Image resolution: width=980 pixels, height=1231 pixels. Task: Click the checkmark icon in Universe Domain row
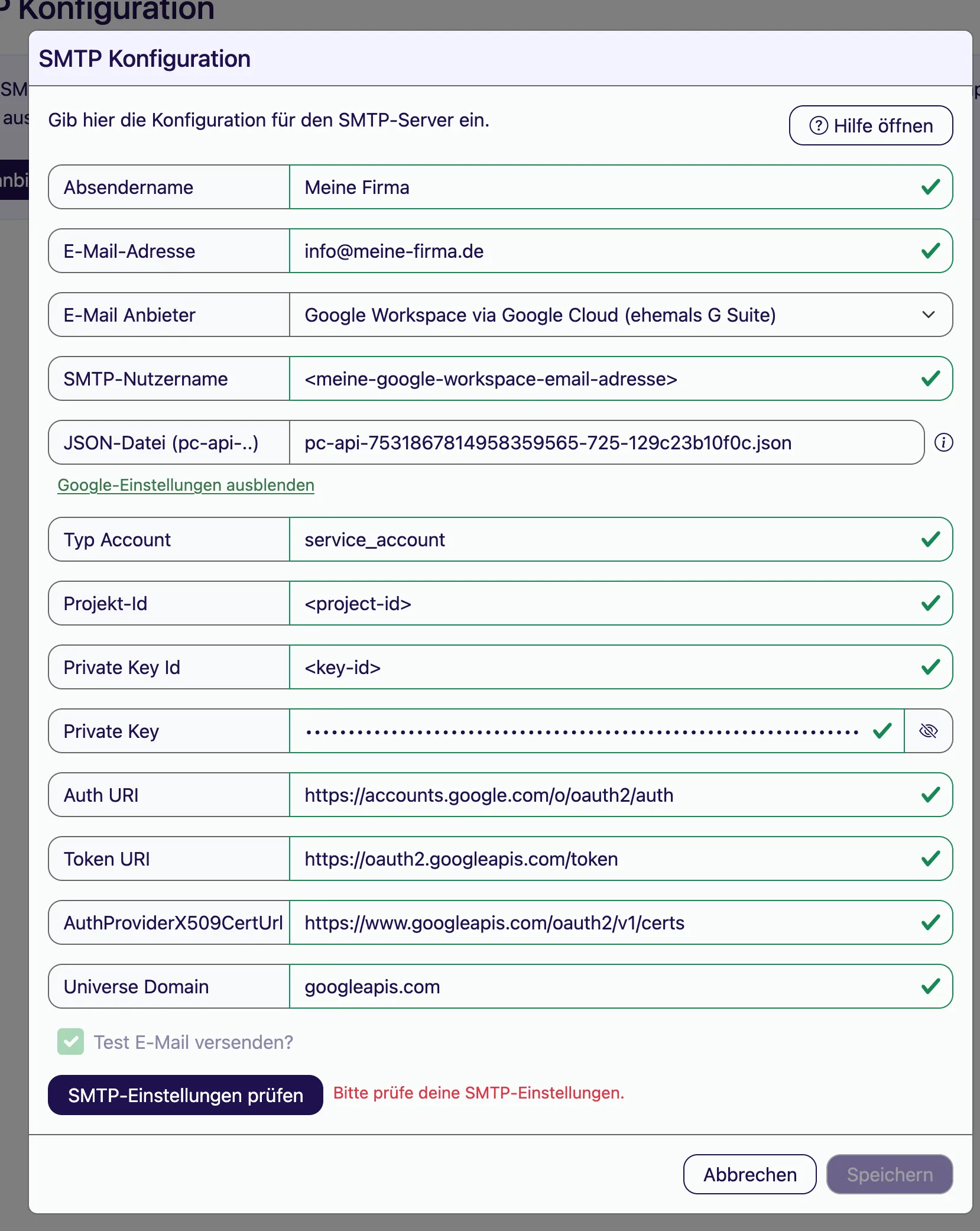tap(930, 986)
